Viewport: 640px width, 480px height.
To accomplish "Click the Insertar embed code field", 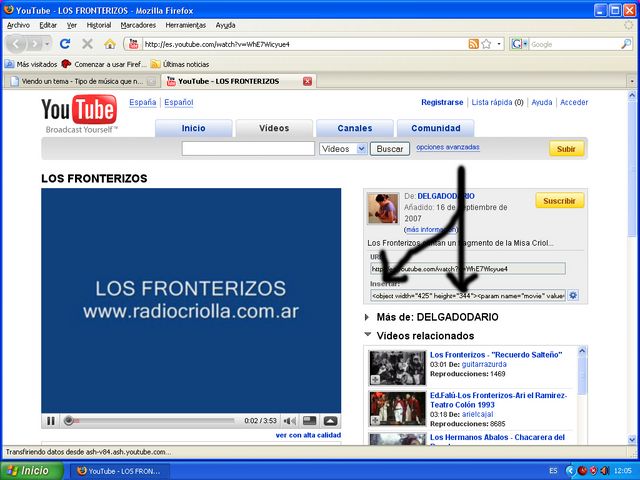I will tap(467, 296).
